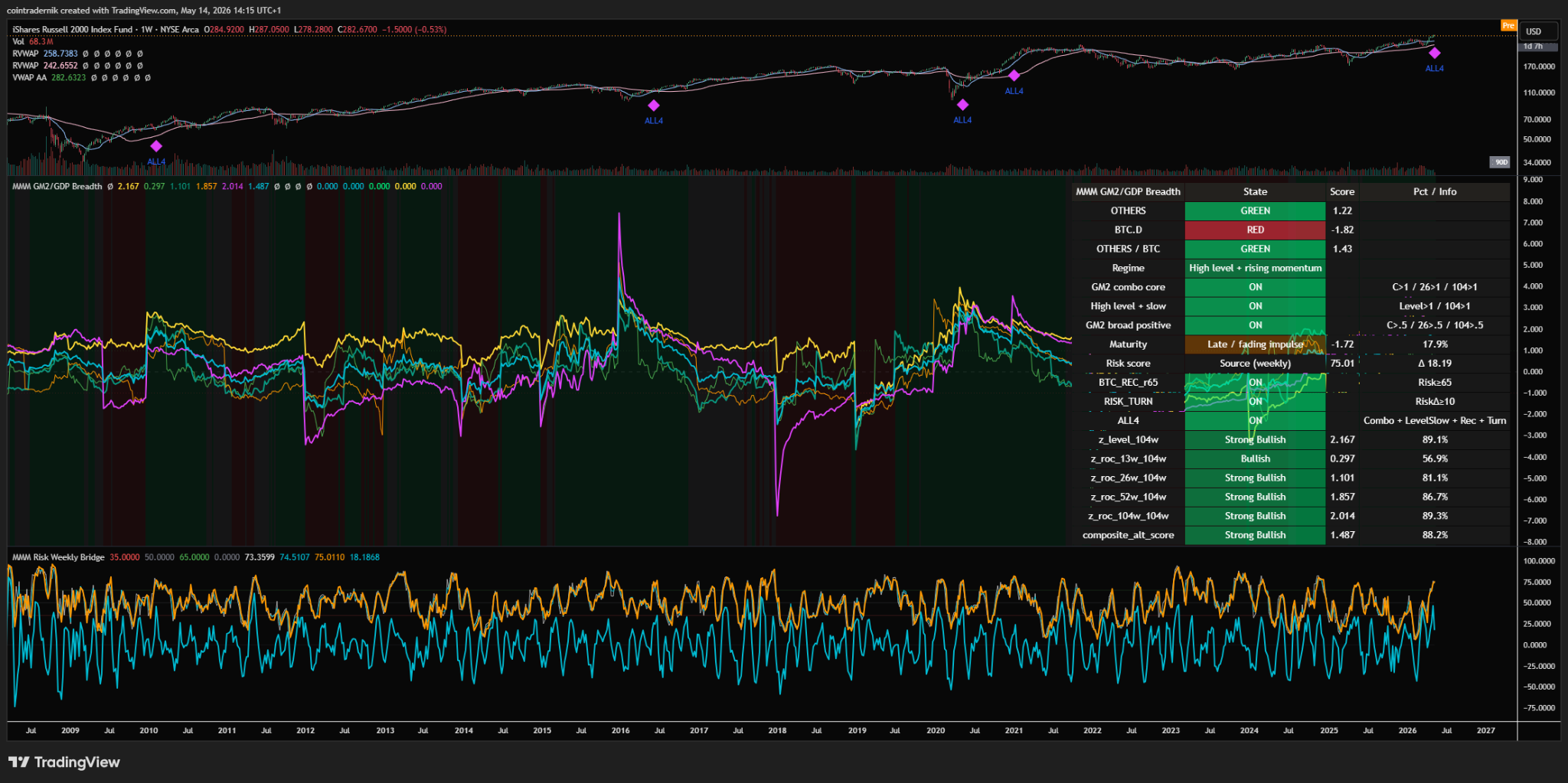The image size is (1568, 783).
Task: Click the z_roc_26w_104w row label
Action: (x=1128, y=478)
